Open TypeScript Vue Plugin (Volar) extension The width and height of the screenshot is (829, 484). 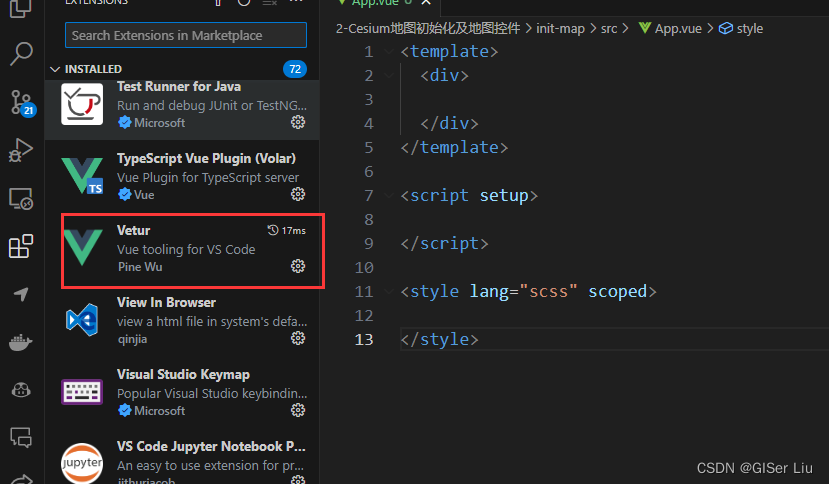(x=182, y=177)
